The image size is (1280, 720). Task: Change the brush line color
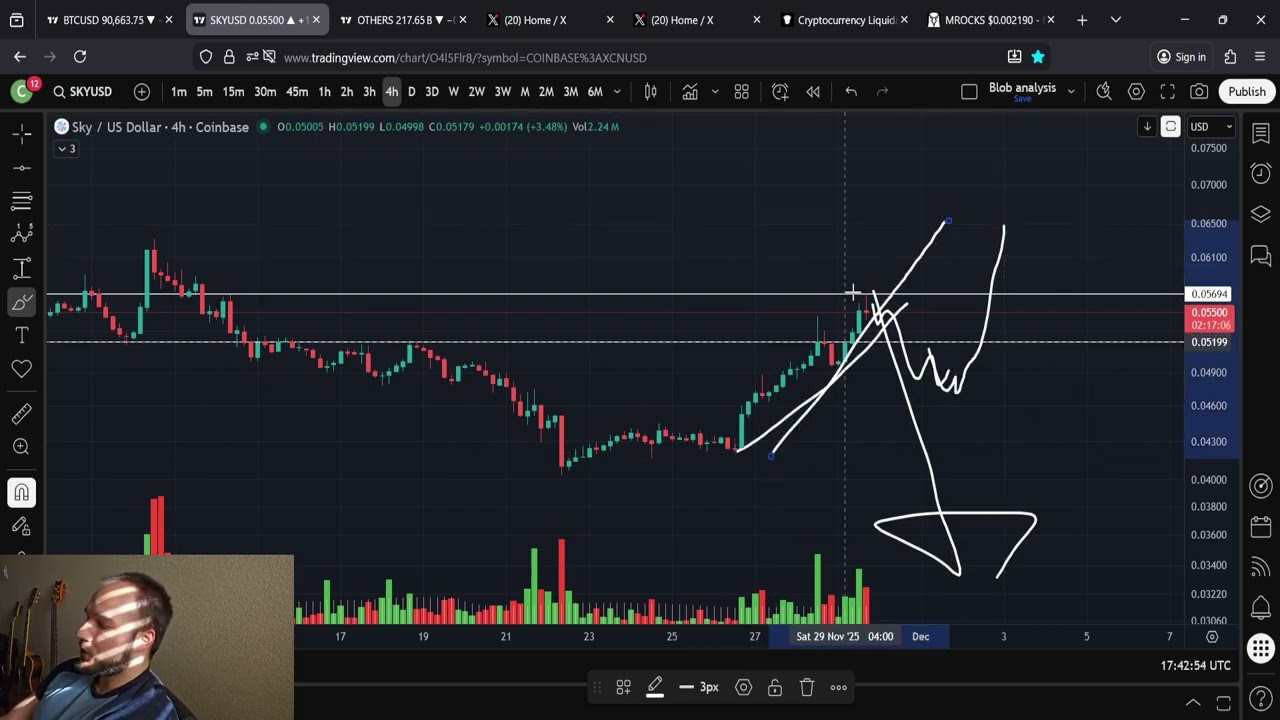(655, 687)
